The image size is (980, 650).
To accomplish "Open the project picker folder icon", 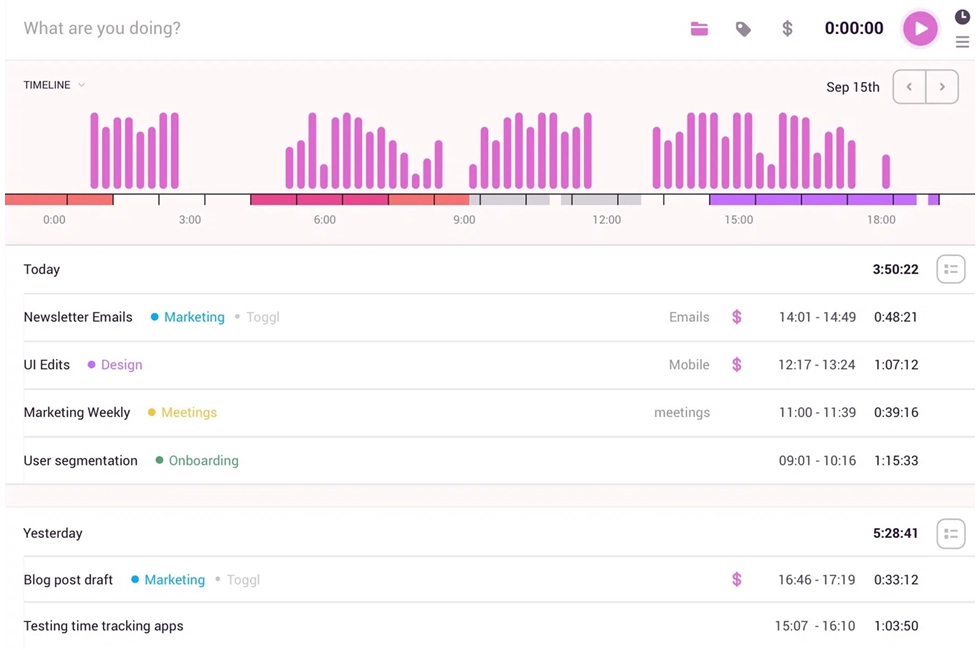I will [699, 28].
